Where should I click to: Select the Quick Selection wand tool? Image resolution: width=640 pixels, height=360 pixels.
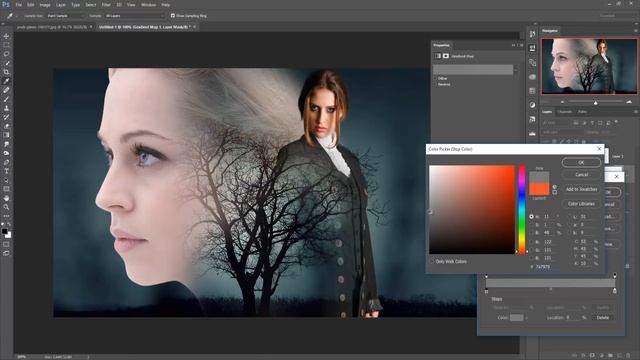click(6, 63)
